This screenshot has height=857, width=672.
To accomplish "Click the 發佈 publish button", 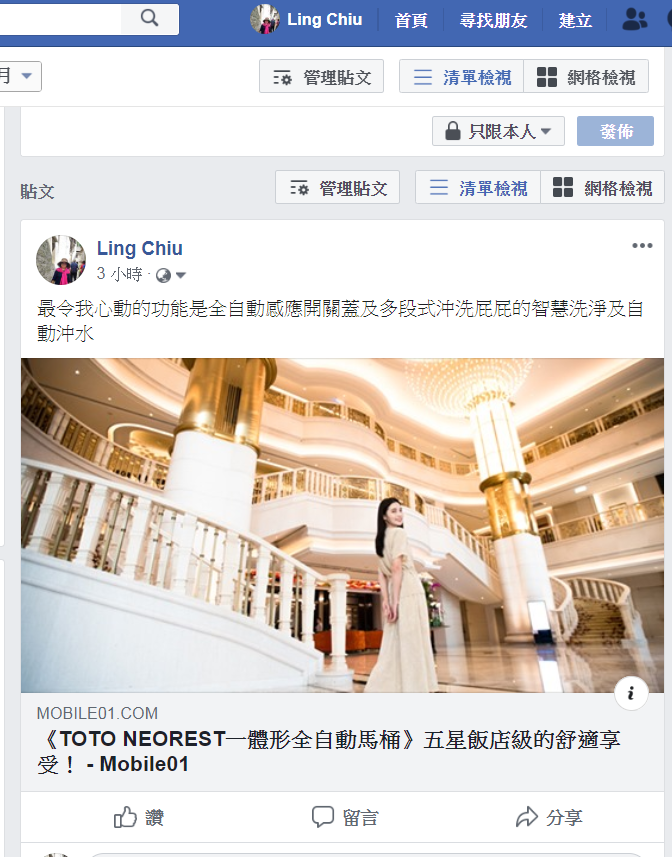I will 615,131.
